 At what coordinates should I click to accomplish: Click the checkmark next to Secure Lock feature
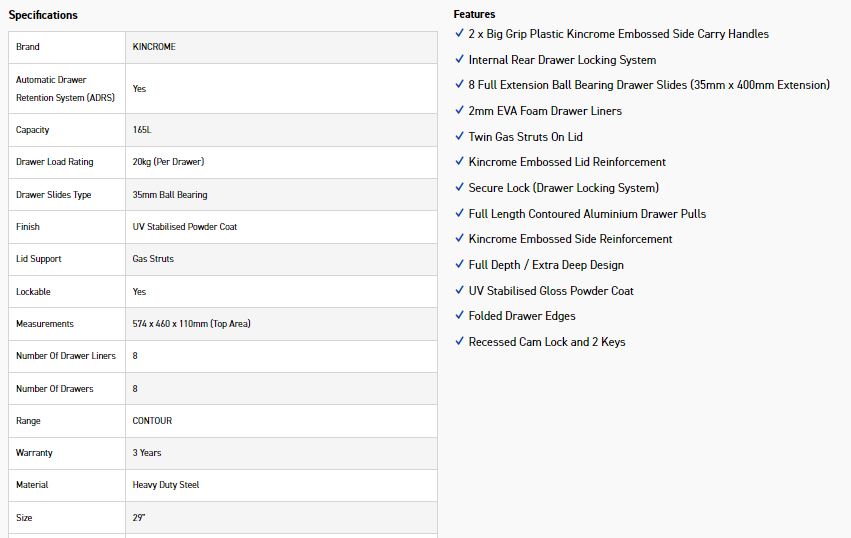[459, 187]
